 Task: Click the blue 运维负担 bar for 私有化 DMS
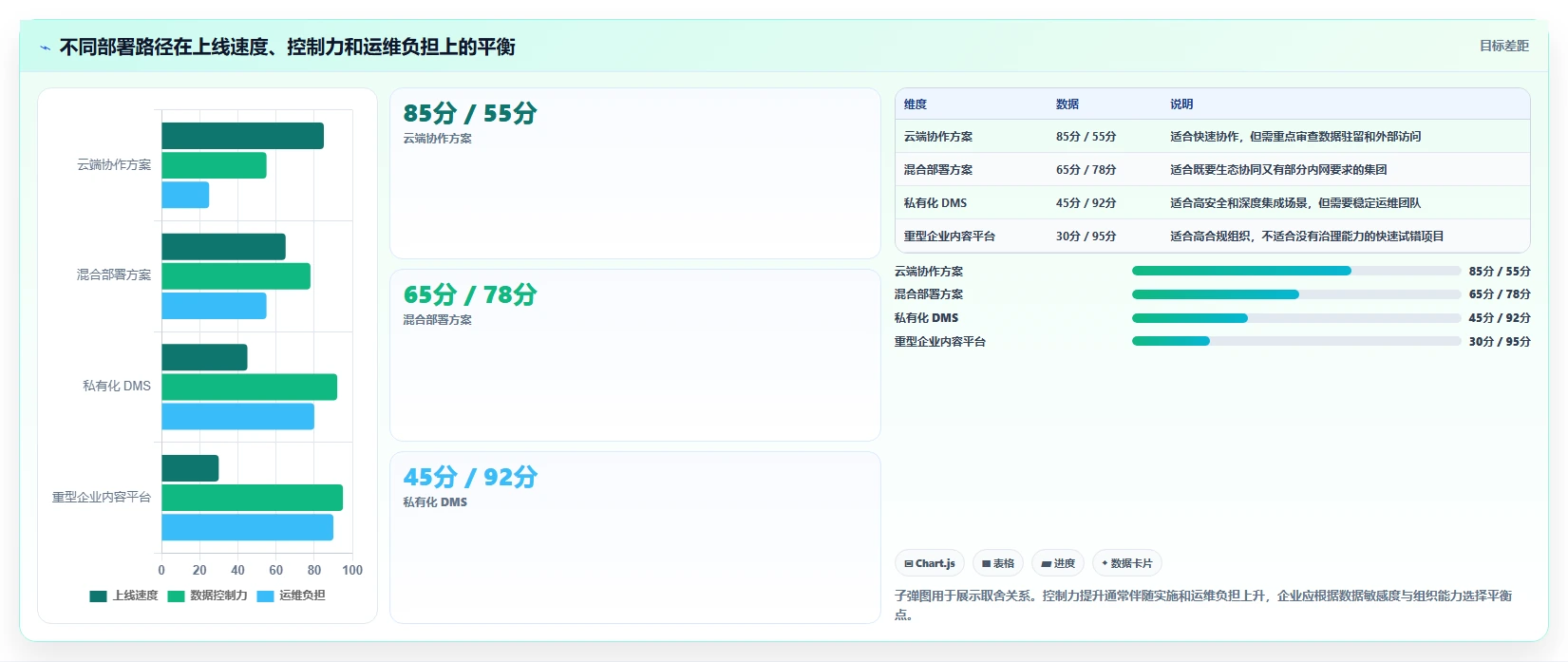(x=237, y=416)
